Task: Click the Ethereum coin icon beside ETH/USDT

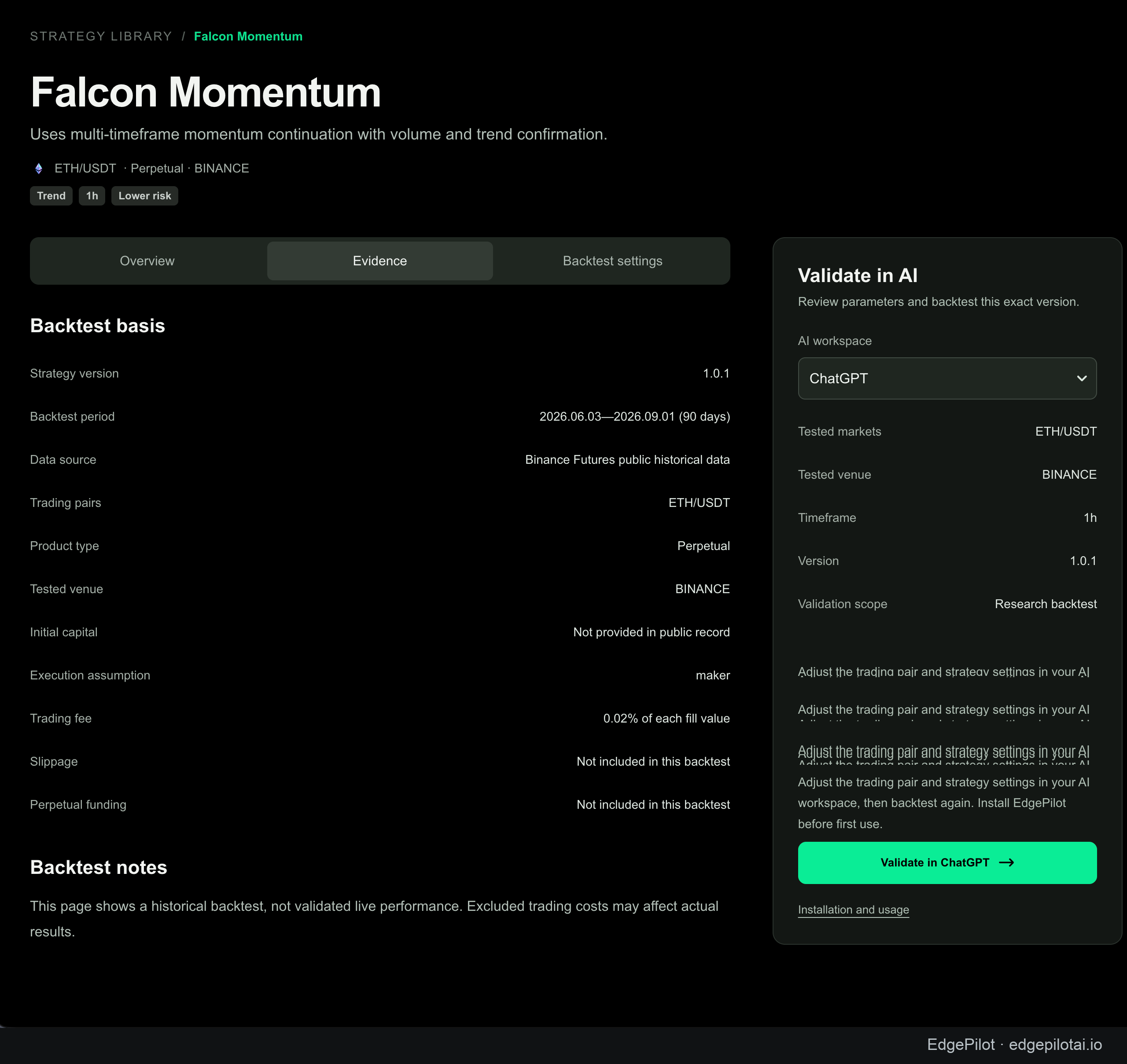Action: (39, 169)
